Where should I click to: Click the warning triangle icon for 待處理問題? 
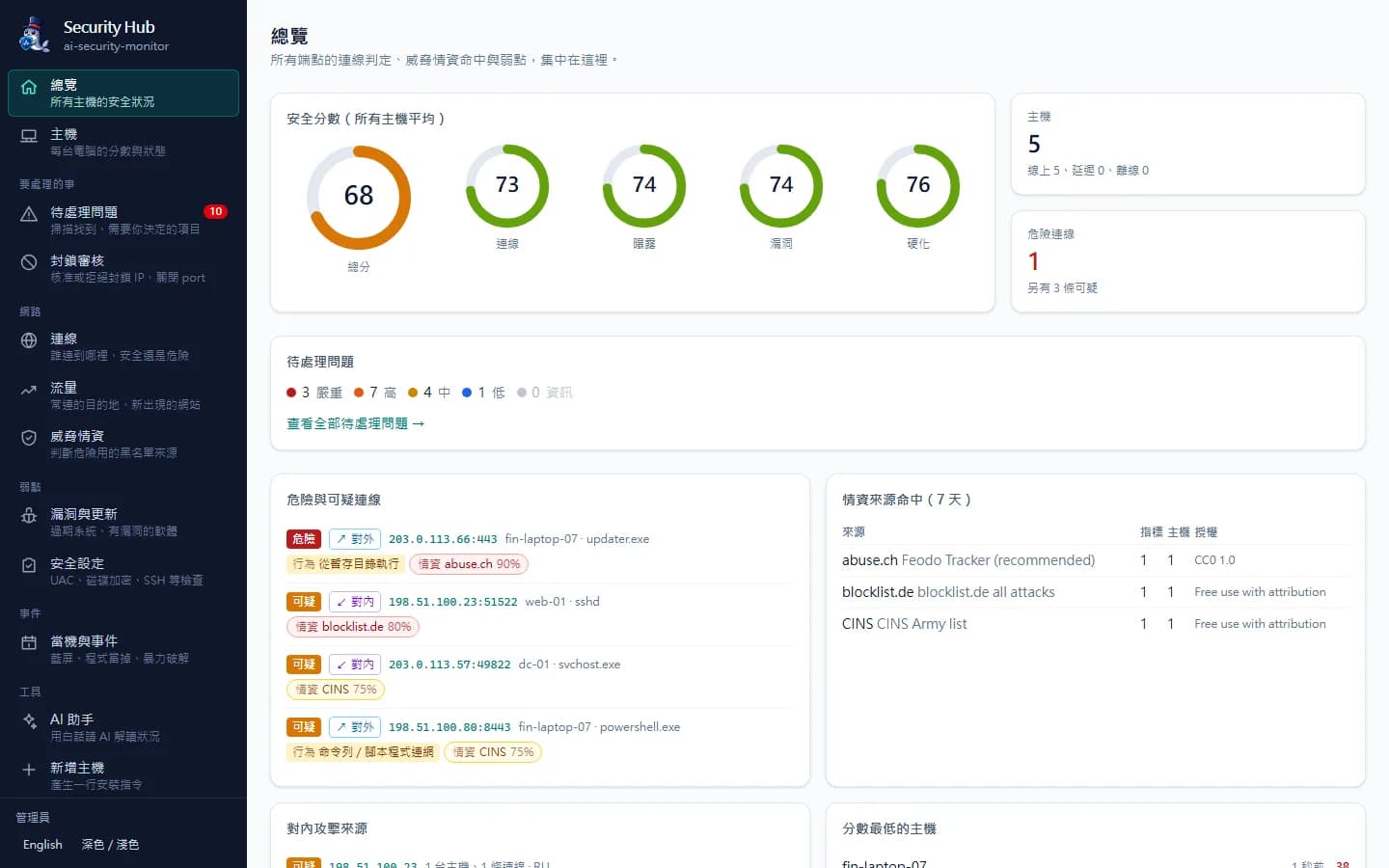[x=29, y=214]
